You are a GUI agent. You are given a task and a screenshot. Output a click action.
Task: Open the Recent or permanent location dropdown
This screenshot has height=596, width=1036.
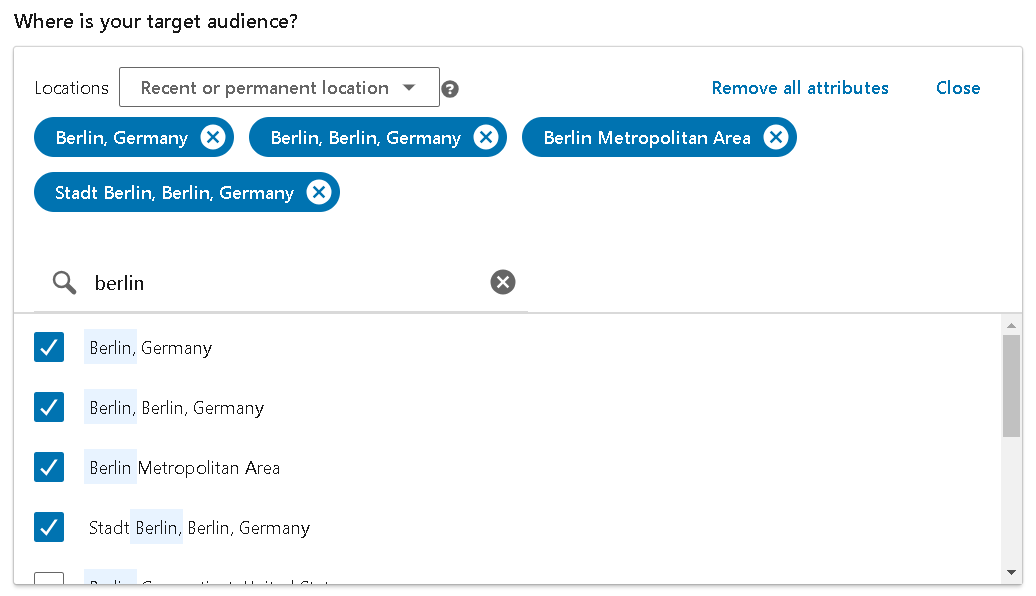[x=279, y=88]
